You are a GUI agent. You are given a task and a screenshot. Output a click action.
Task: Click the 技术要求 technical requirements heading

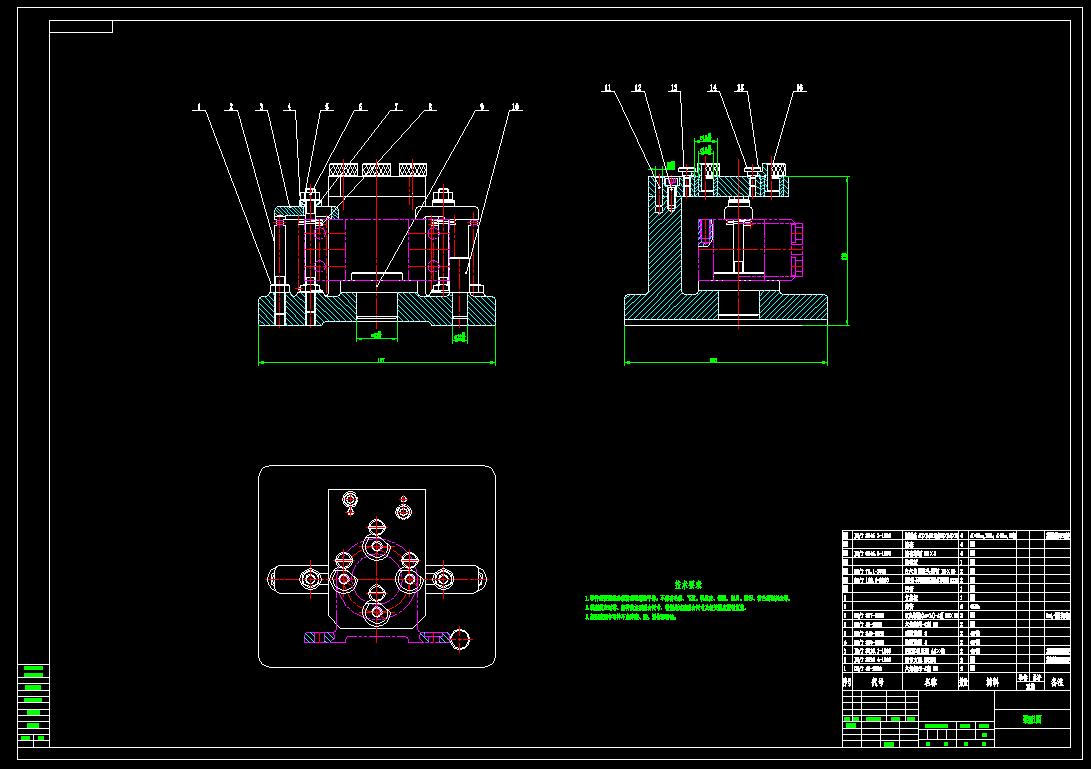point(688,585)
